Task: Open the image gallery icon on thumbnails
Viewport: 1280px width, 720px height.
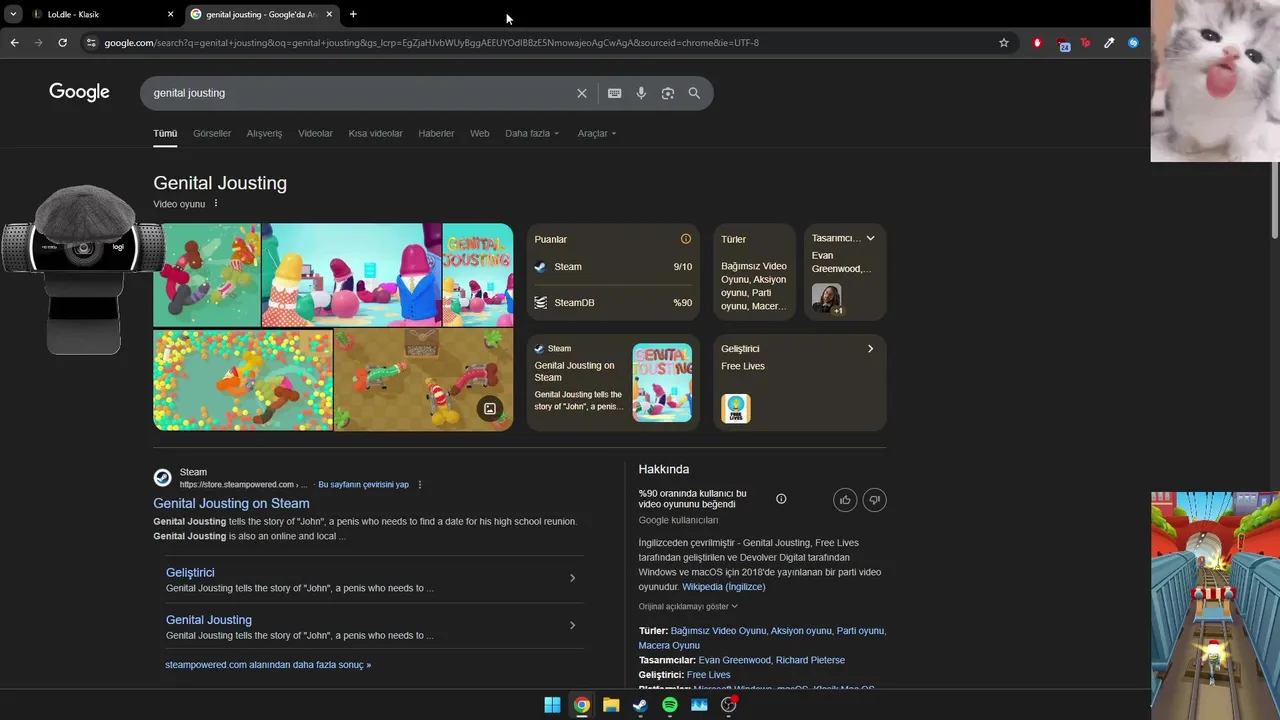Action: pos(490,408)
